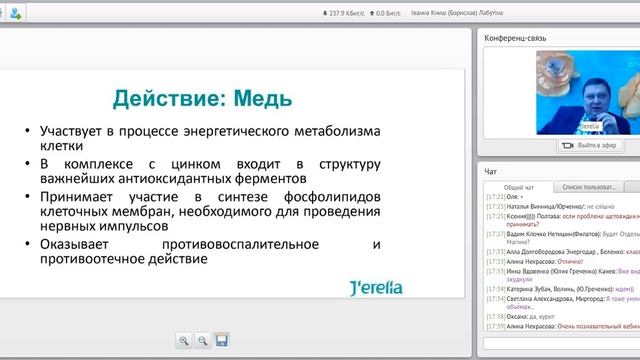The height and width of the screenshot is (360, 640).
Task: Zoom in on the presentation slide
Action: (184, 340)
